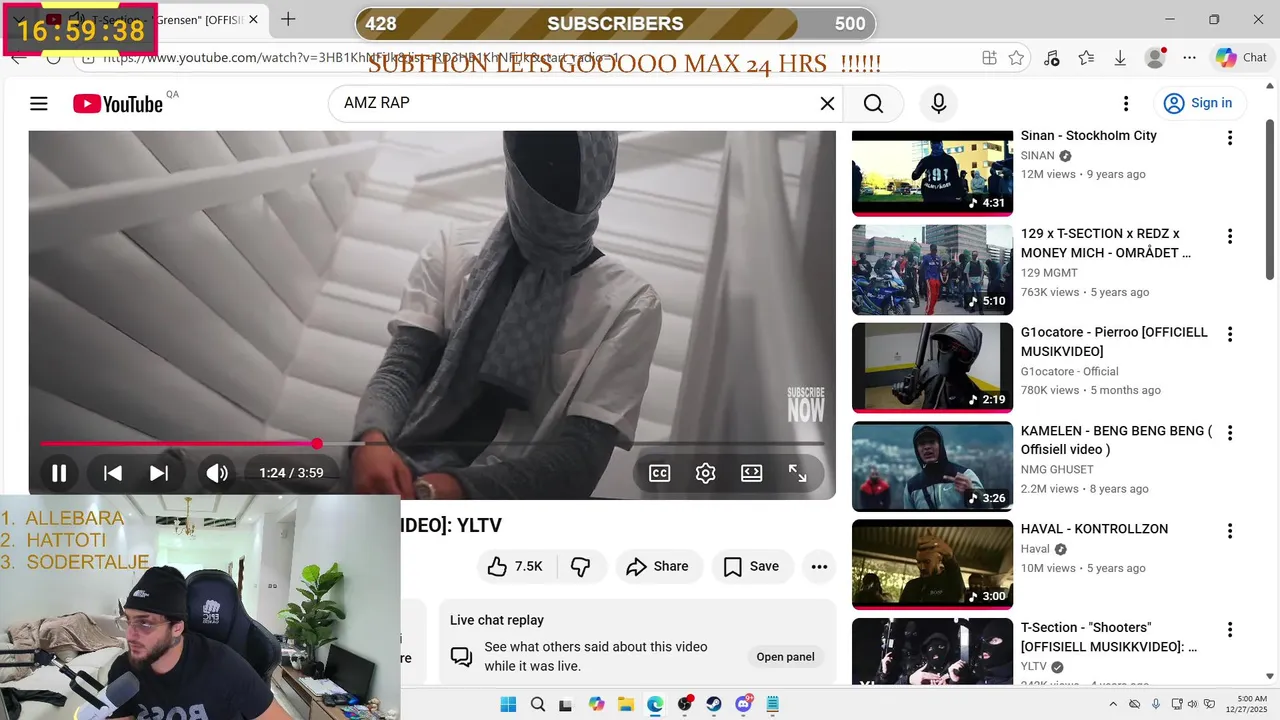Open a new browser tab
This screenshot has height=720, width=1280.
pyautogui.click(x=288, y=19)
